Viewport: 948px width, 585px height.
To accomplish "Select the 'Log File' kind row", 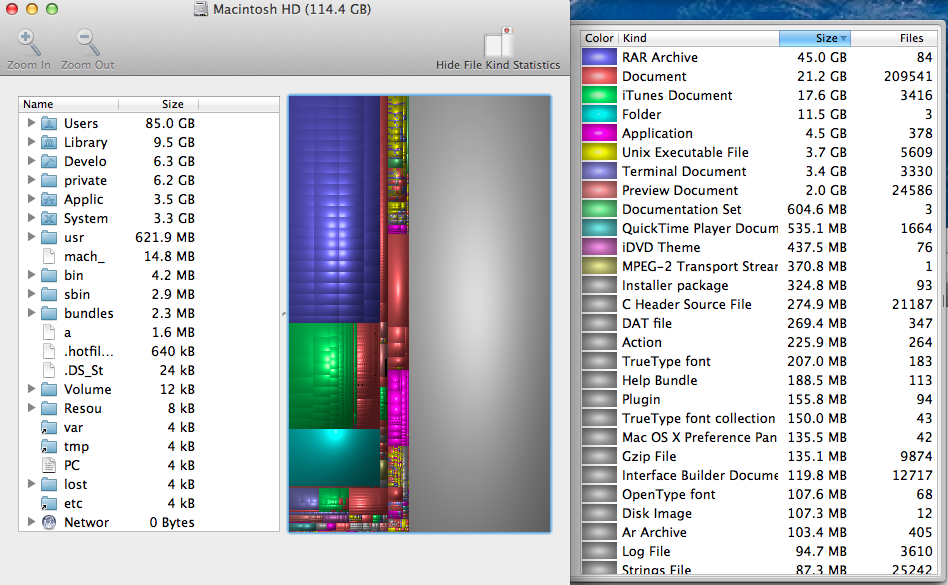I will pyautogui.click(x=759, y=551).
